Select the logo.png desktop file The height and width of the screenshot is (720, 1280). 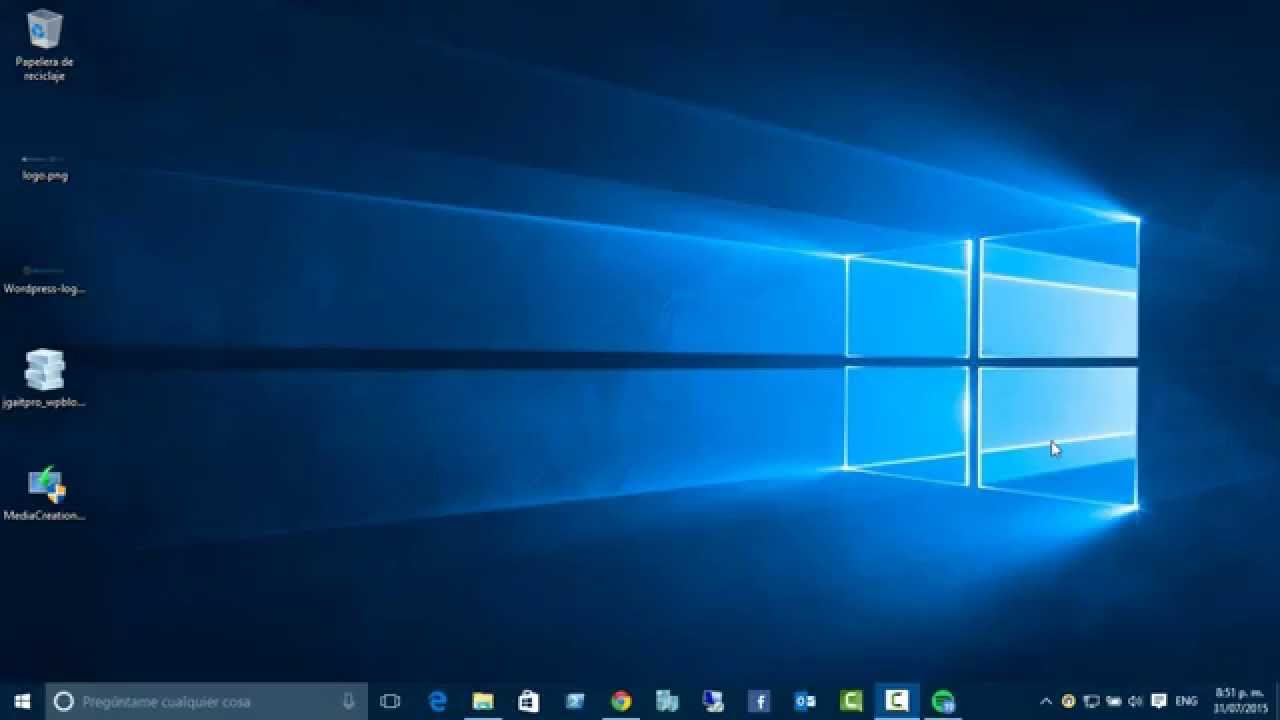point(44,166)
